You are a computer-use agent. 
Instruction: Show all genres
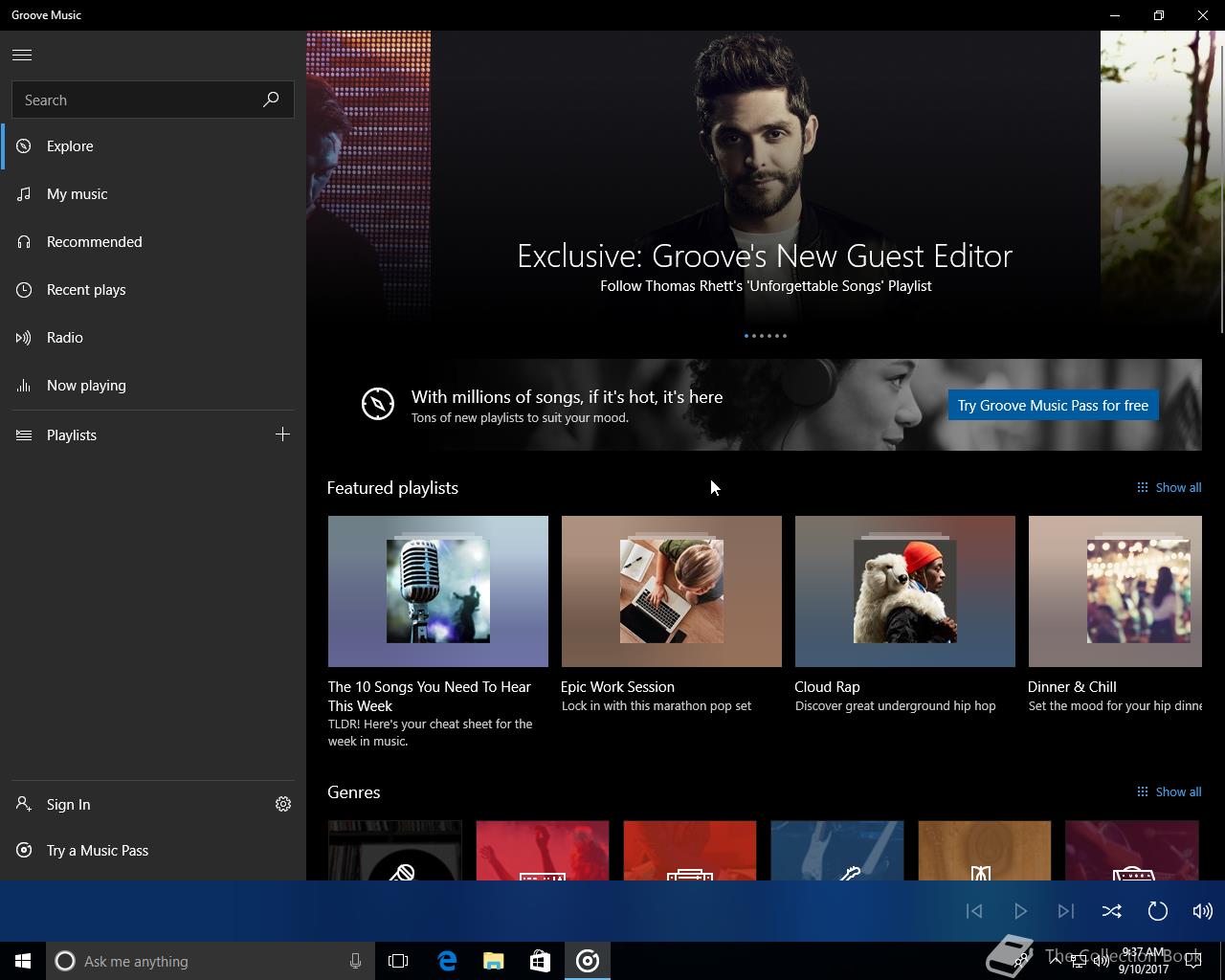click(1169, 792)
